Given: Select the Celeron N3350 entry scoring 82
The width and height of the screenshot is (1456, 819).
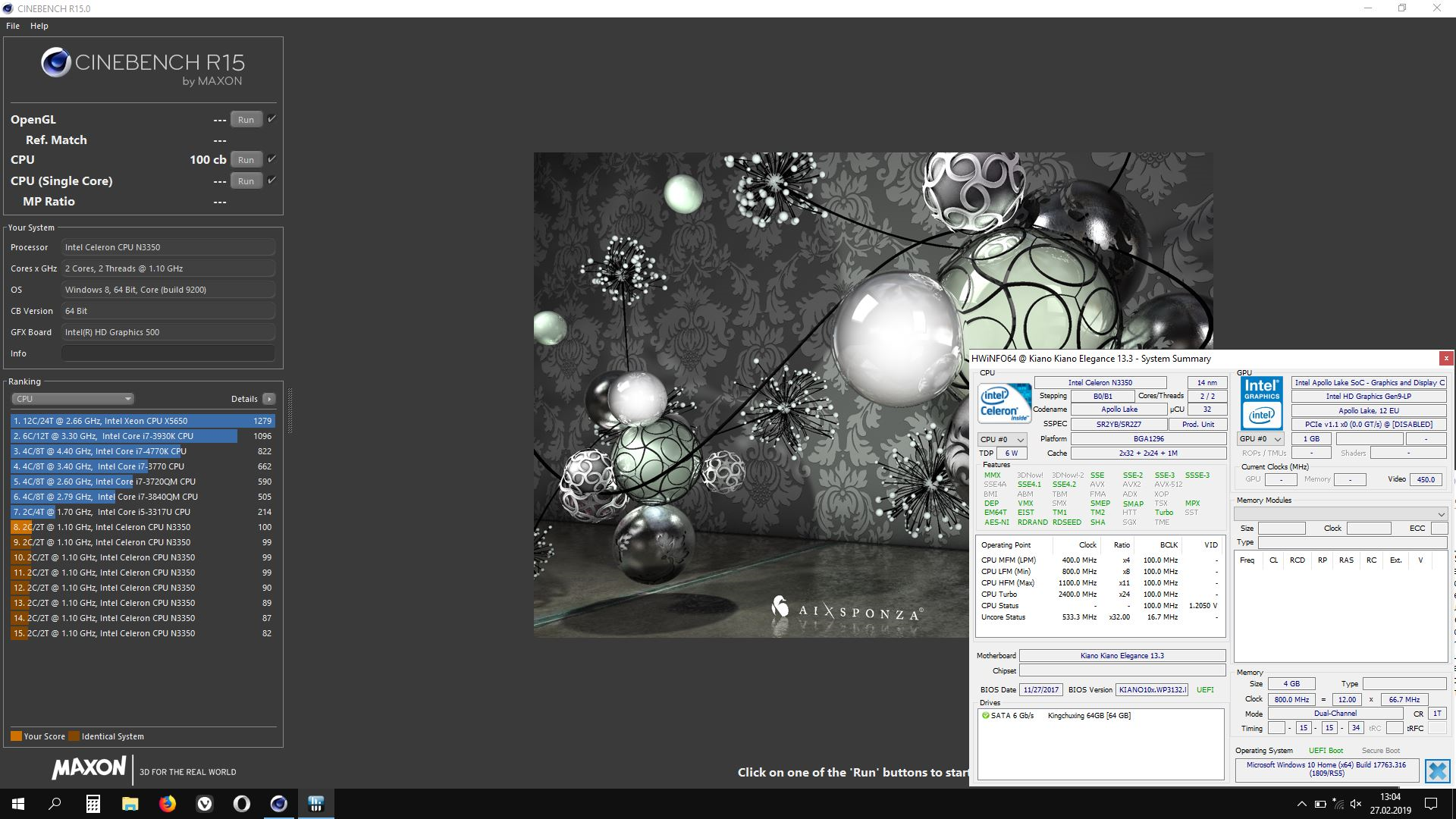Looking at the screenshot, I should (x=143, y=633).
